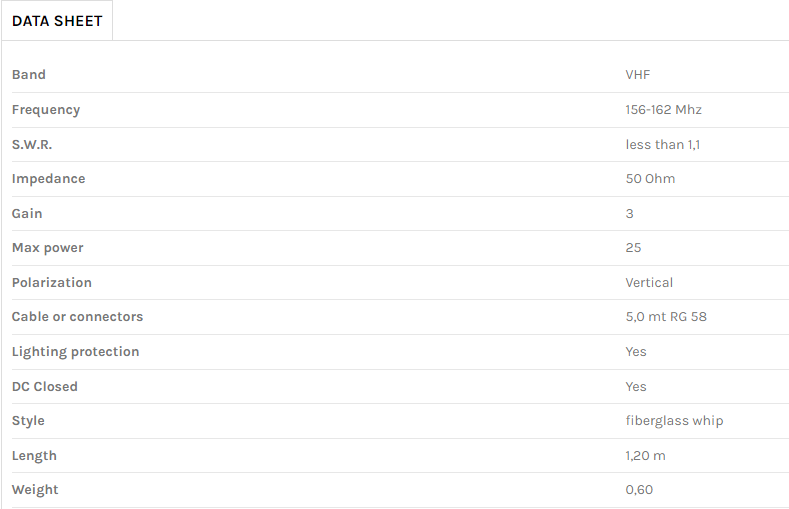
Task: Click the Impedance row label
Action: click(49, 179)
